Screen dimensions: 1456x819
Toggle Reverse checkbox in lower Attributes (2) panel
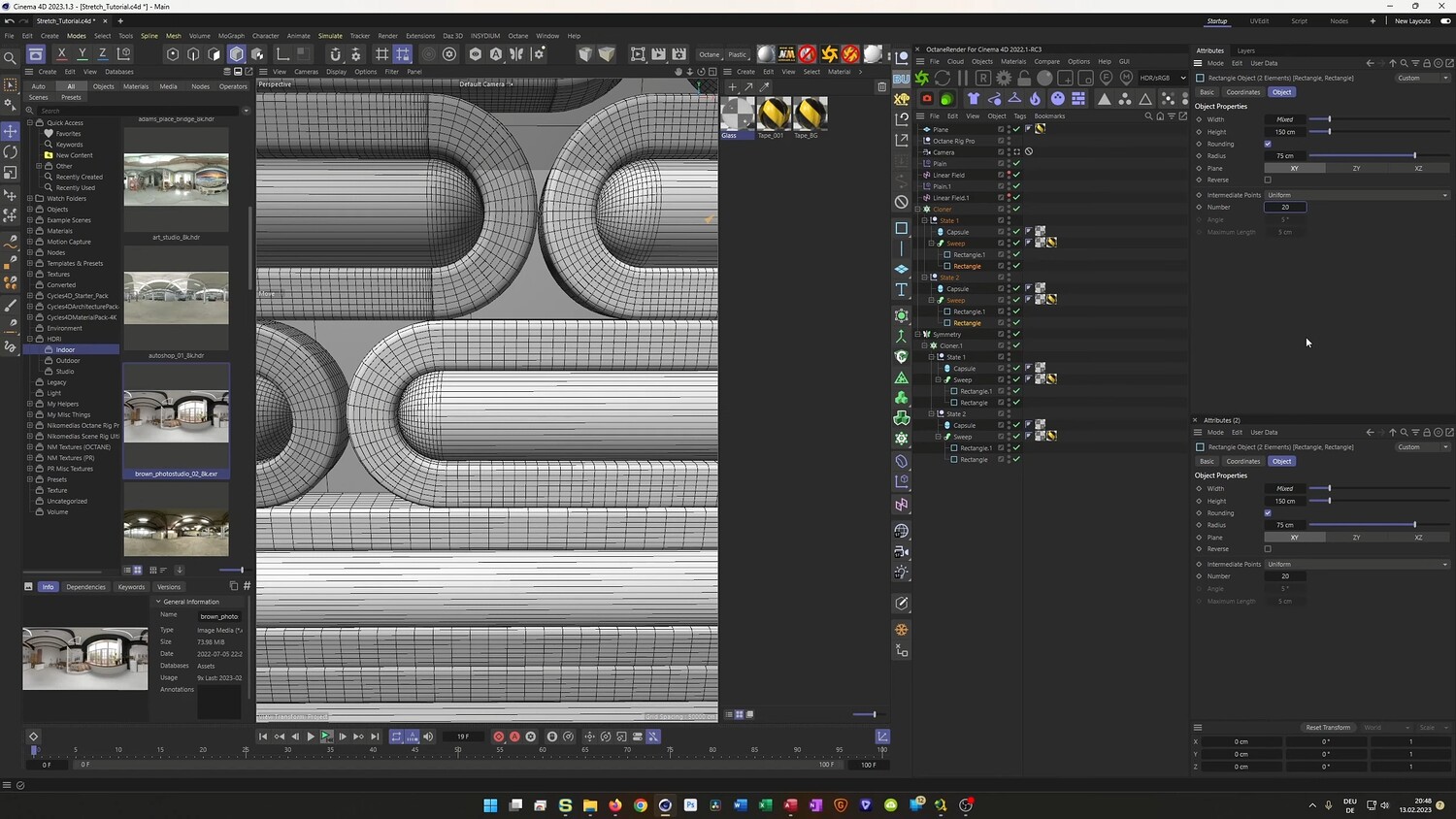1268,548
